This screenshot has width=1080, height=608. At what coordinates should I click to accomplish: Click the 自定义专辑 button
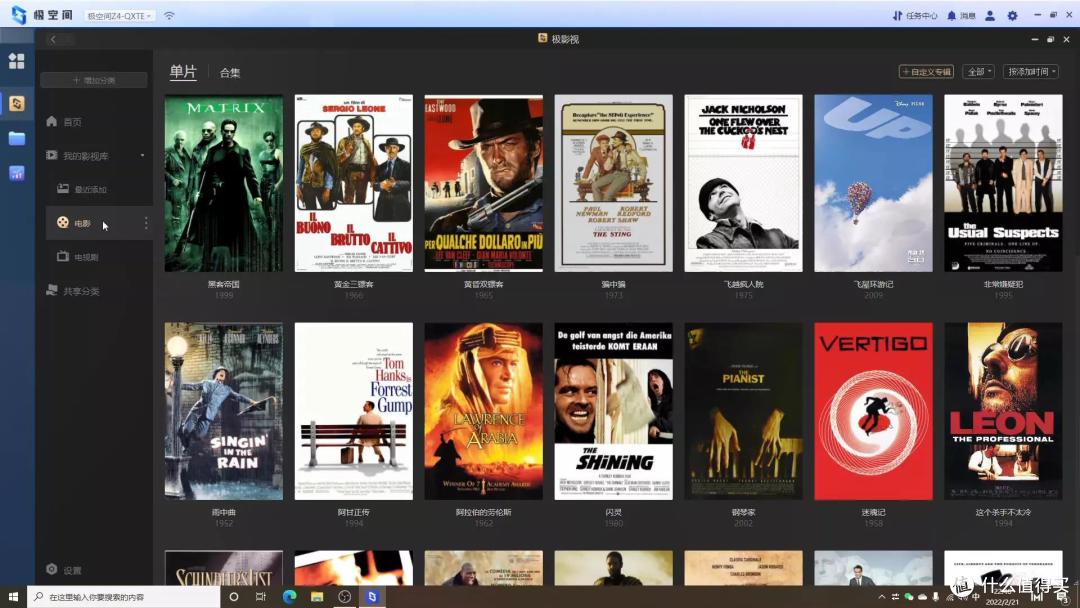click(926, 72)
